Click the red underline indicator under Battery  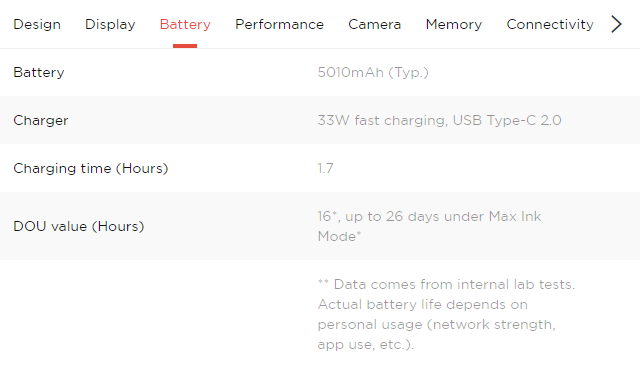(x=185, y=46)
